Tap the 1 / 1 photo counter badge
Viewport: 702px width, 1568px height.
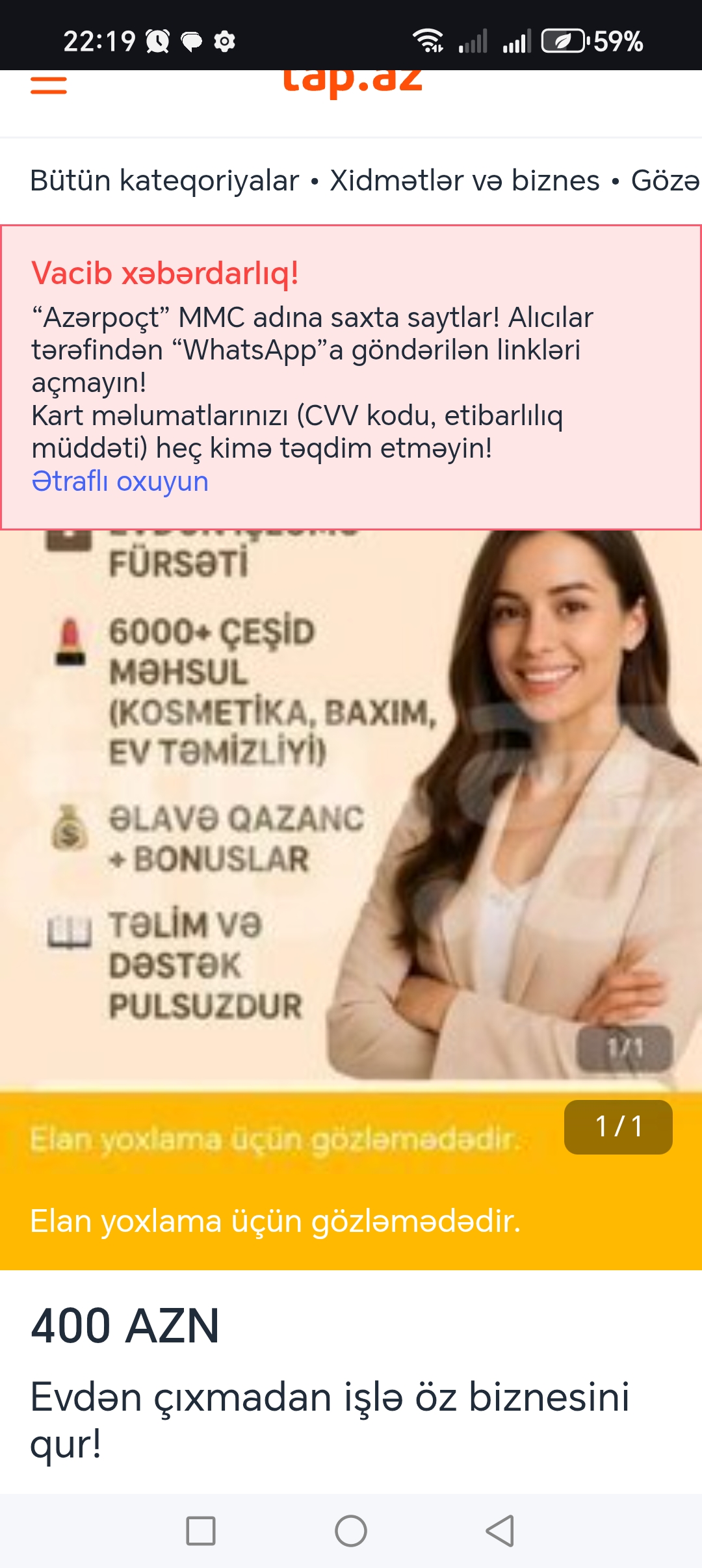(x=618, y=1127)
